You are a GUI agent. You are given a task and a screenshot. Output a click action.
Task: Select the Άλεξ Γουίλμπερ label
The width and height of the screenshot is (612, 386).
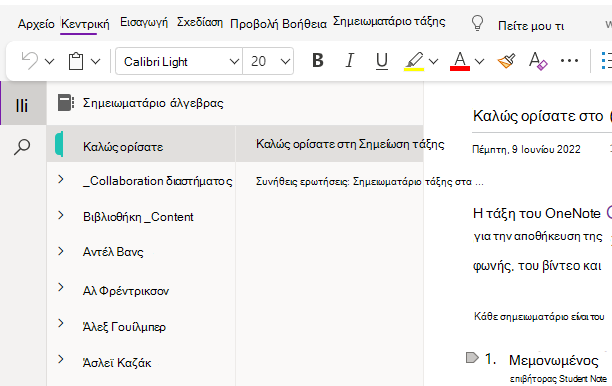point(124,327)
